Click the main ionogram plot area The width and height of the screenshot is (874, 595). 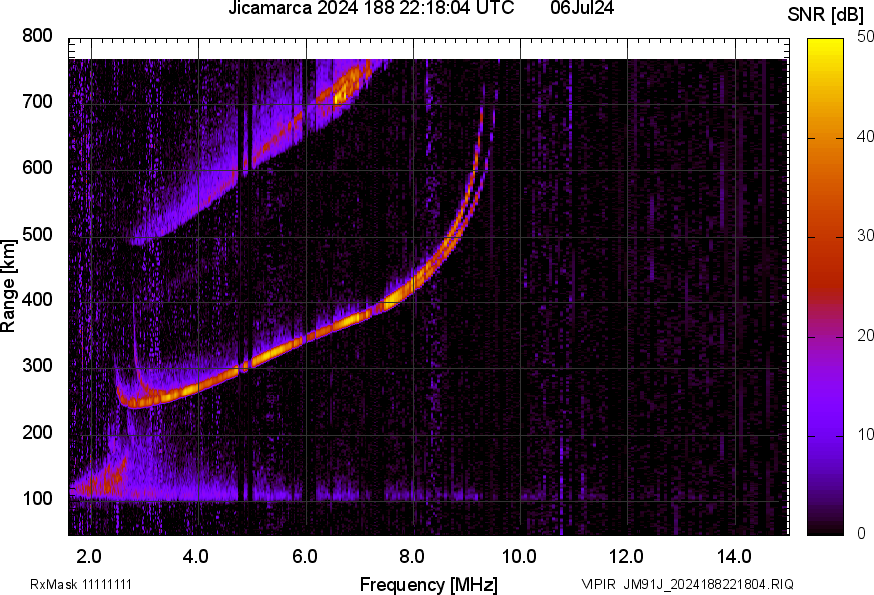[429, 287]
